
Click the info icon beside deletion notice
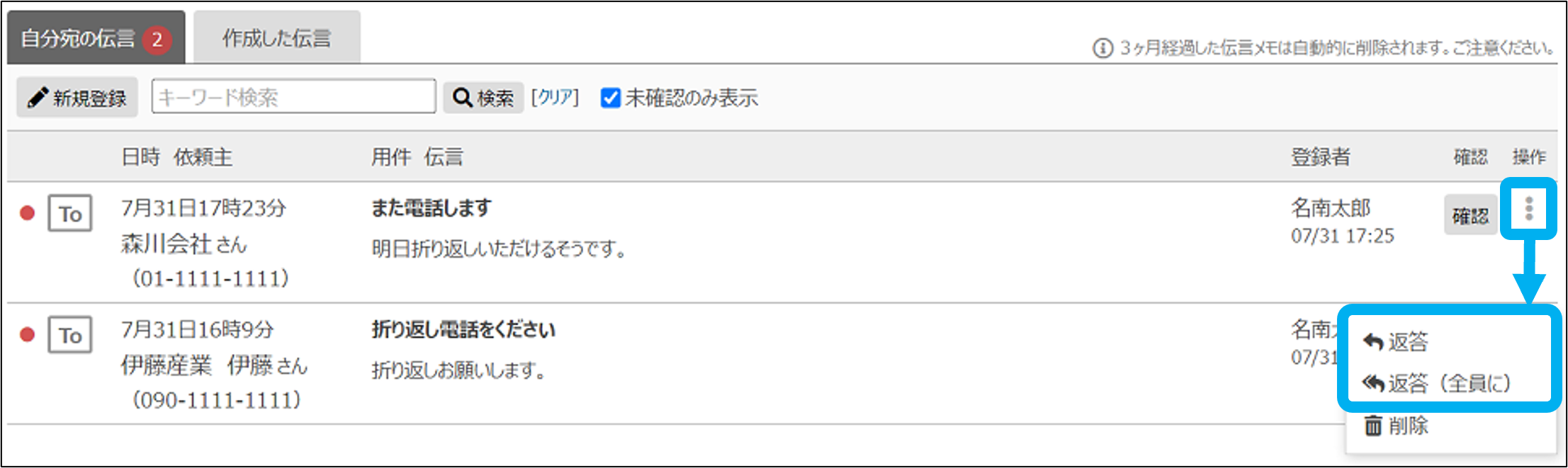pos(1102,48)
